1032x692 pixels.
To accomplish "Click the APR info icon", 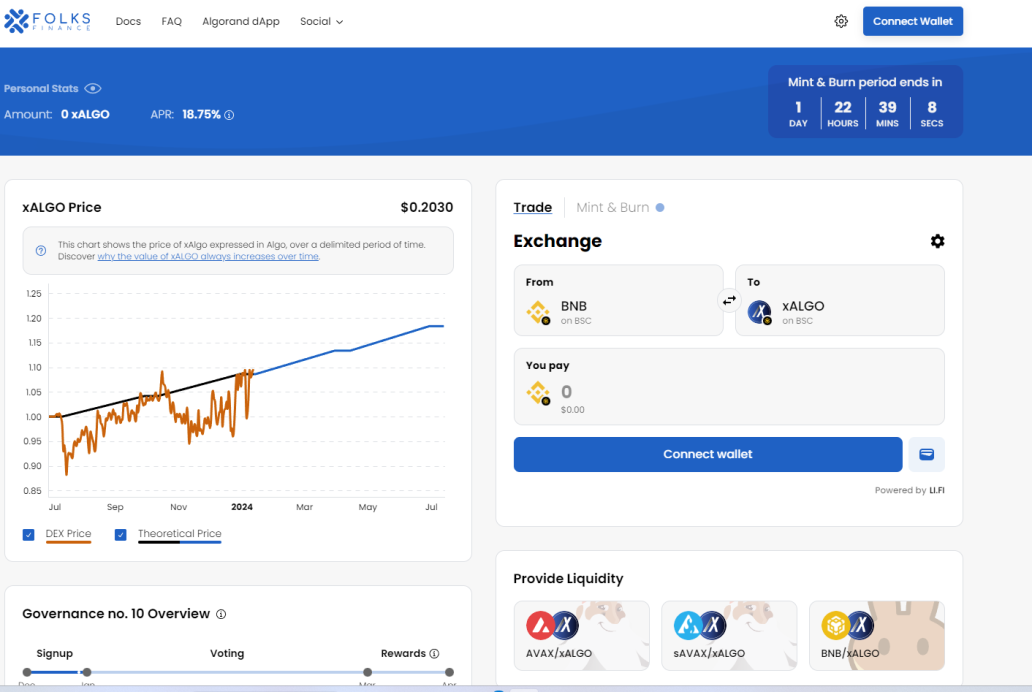I will 229,115.
